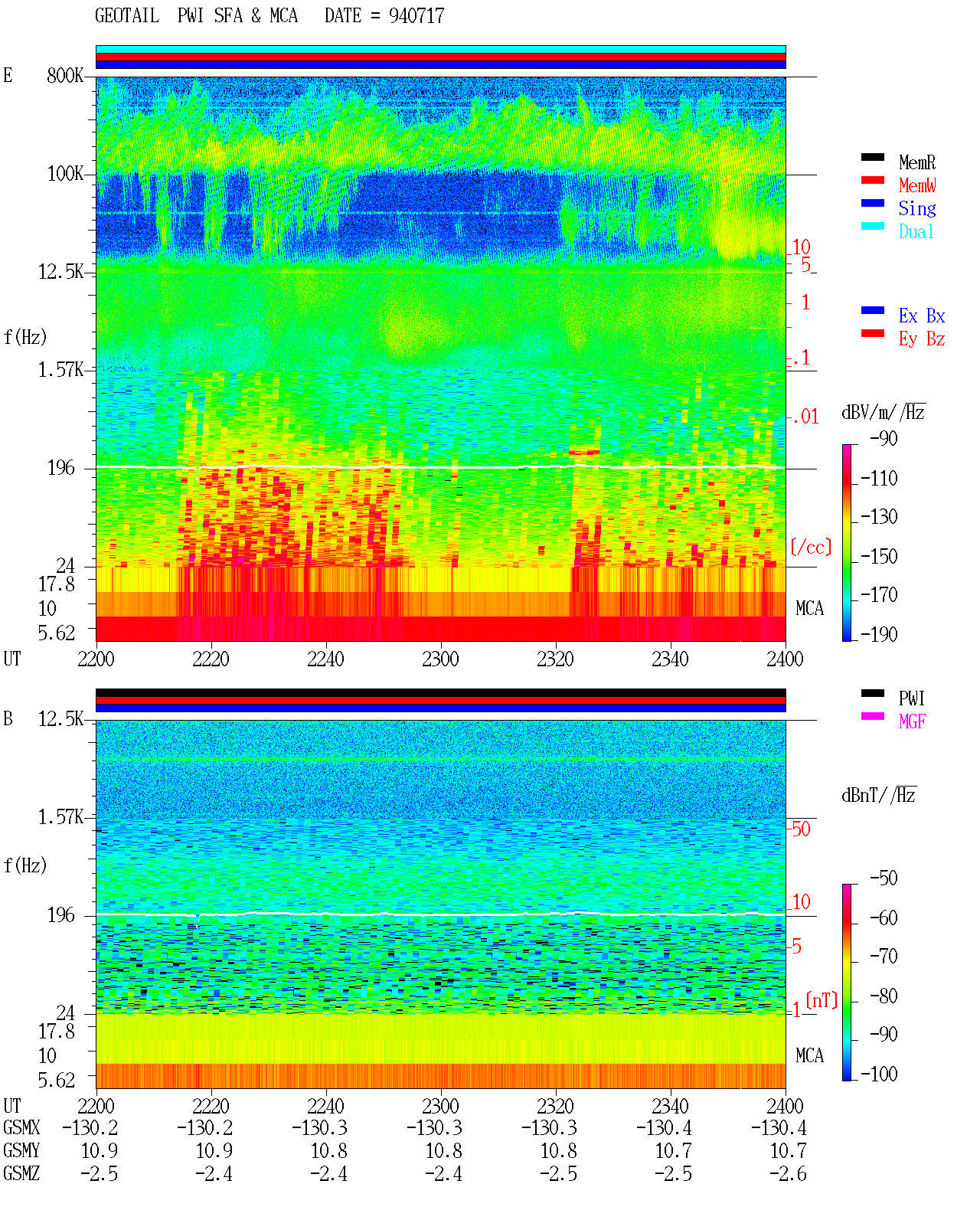
Task: Click the Sing legend label
Action: (x=917, y=208)
